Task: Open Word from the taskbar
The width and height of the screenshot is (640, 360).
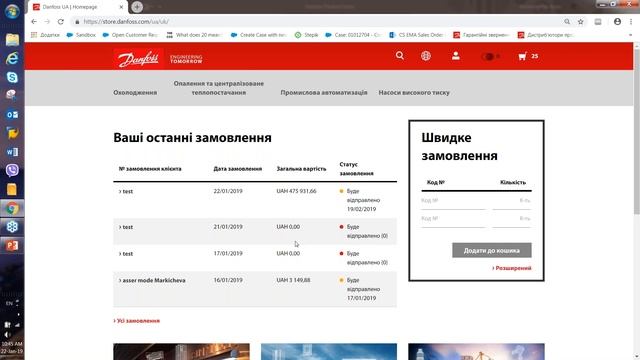Action: pos(12,152)
